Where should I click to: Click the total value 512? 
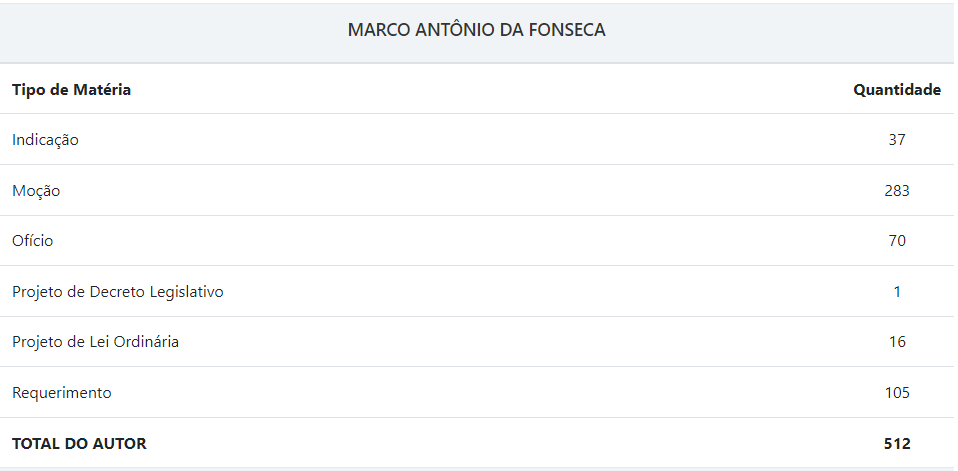tap(897, 444)
